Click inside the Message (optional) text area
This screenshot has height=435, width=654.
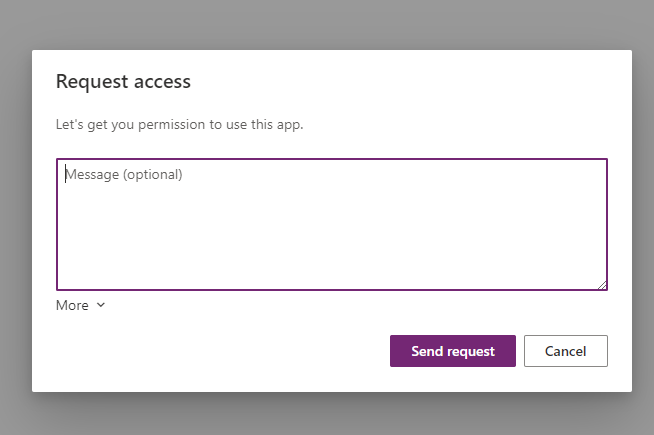tap(331, 224)
